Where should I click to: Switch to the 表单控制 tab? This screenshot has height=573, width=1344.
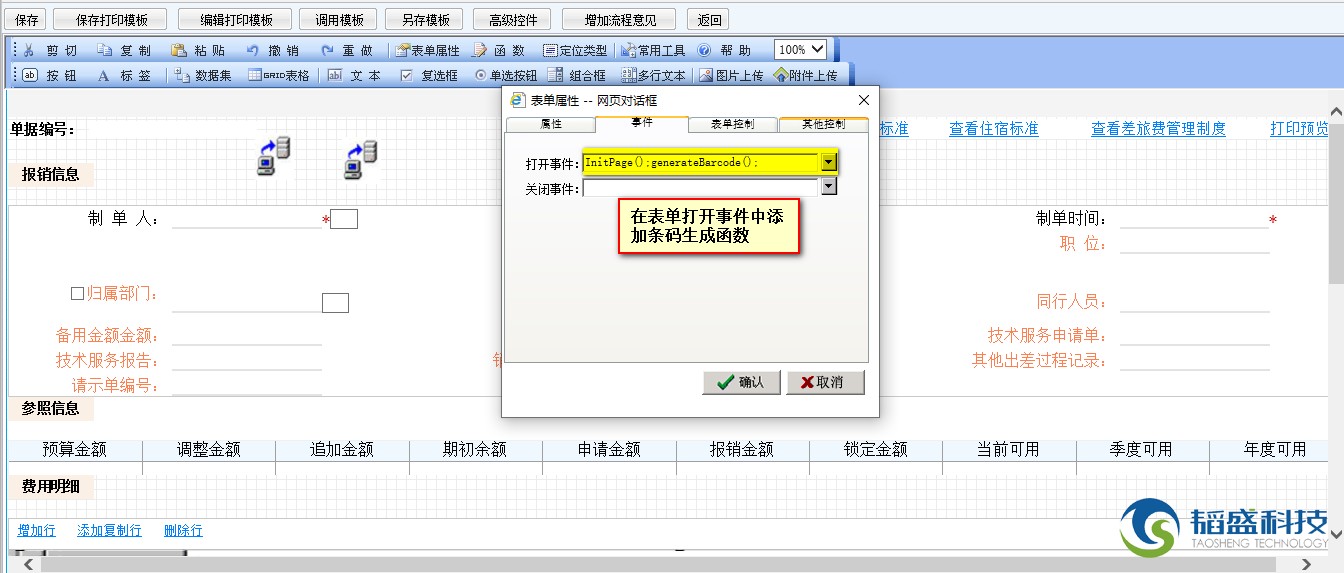[x=732, y=124]
